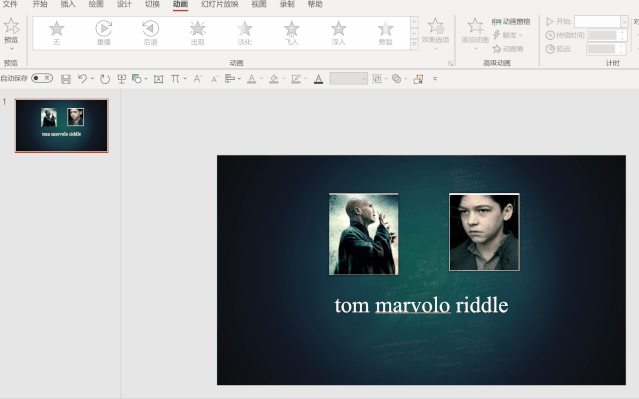The width and height of the screenshot is (639, 399).
Task: Insert a text box via toolbar icon
Action: (159, 79)
